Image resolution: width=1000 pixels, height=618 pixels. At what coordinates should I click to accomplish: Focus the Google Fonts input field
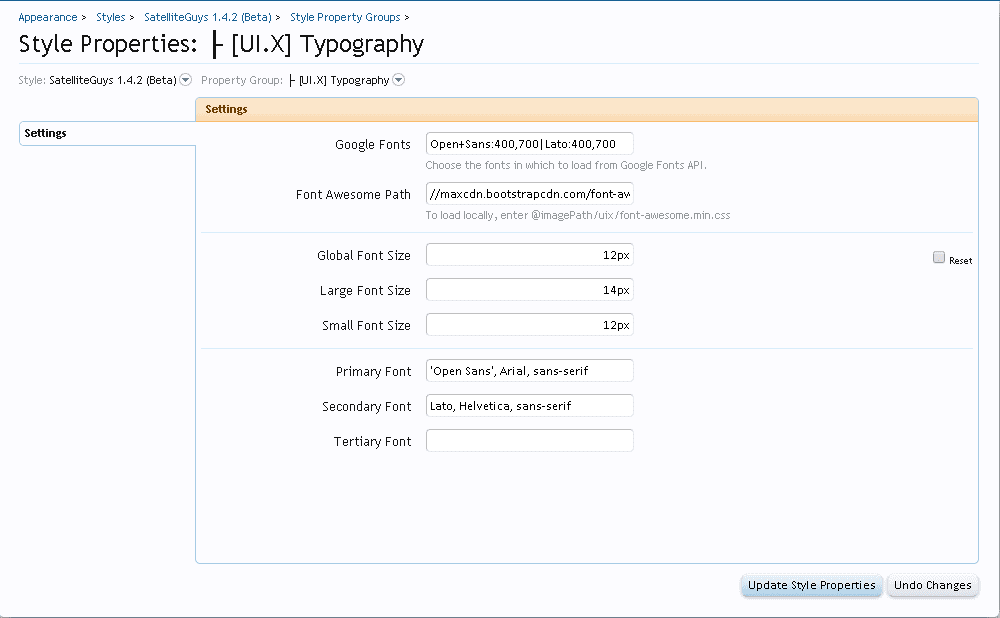(529, 144)
